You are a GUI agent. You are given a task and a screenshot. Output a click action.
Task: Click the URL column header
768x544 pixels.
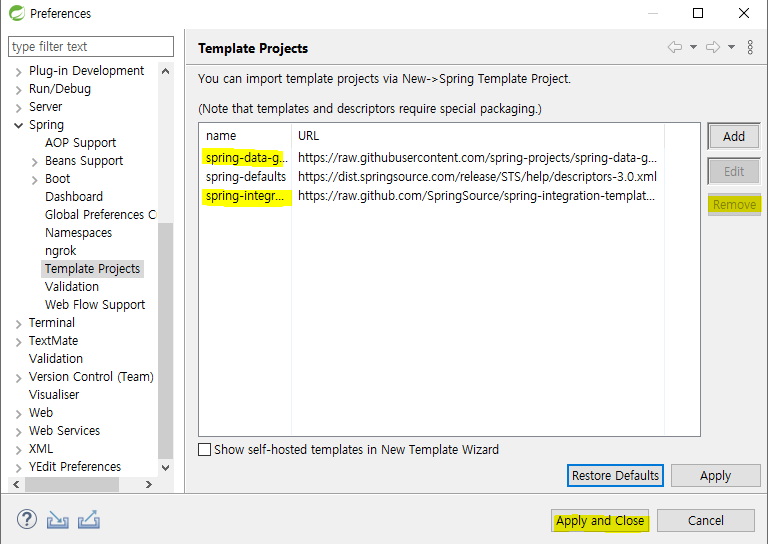(x=478, y=136)
